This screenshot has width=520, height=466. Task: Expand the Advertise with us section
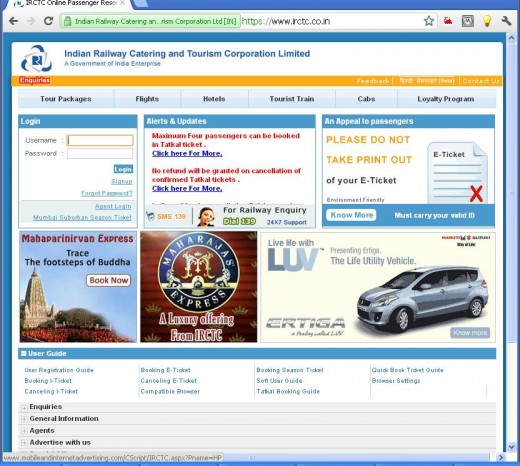tap(24, 443)
